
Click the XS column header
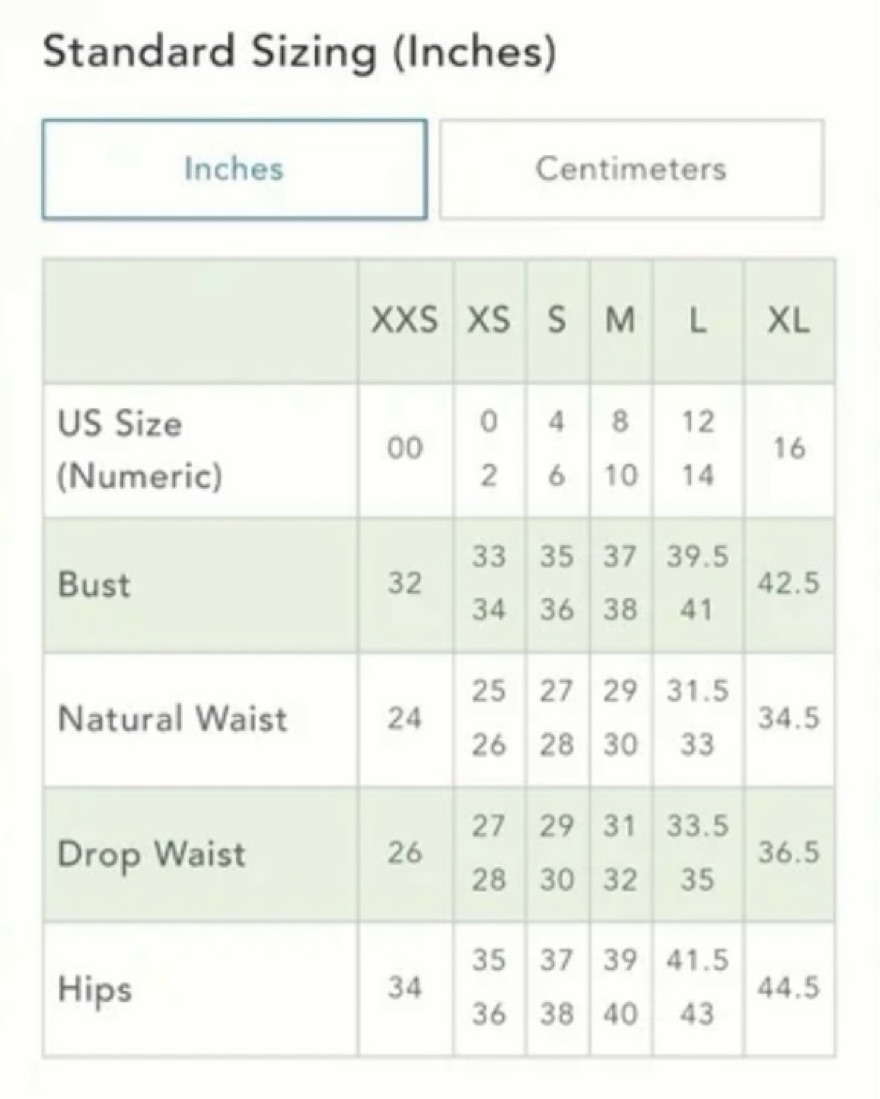pos(488,321)
